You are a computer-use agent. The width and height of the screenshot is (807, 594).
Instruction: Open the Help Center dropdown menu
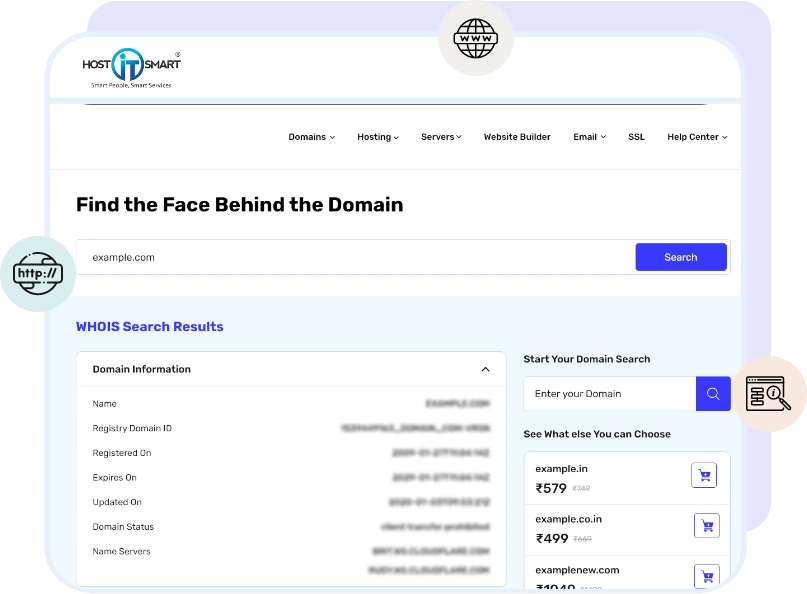tap(697, 137)
